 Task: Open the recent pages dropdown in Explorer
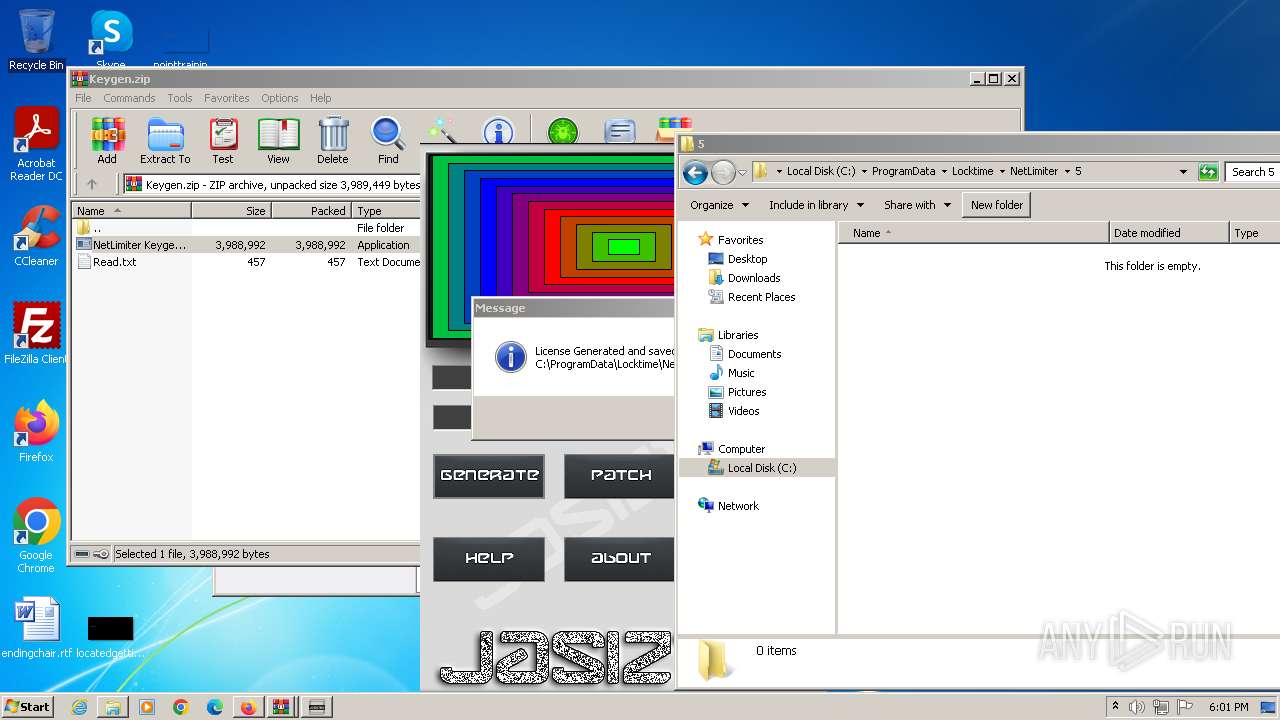point(742,173)
